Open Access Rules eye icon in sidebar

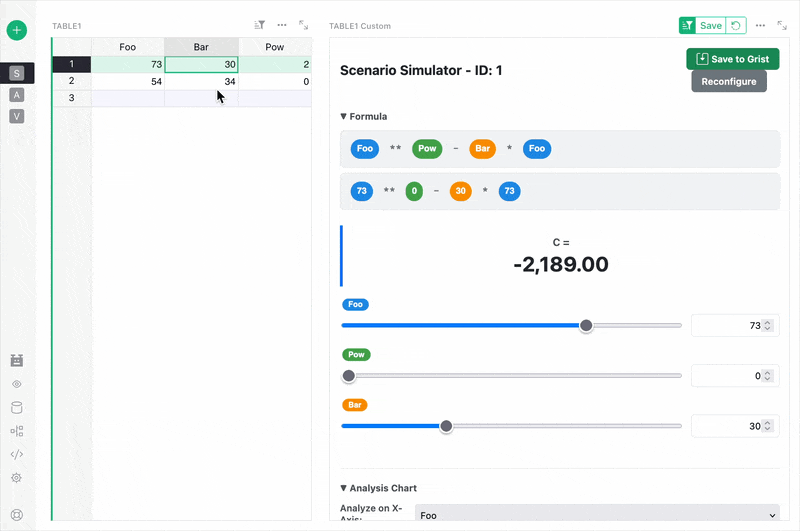pos(17,384)
